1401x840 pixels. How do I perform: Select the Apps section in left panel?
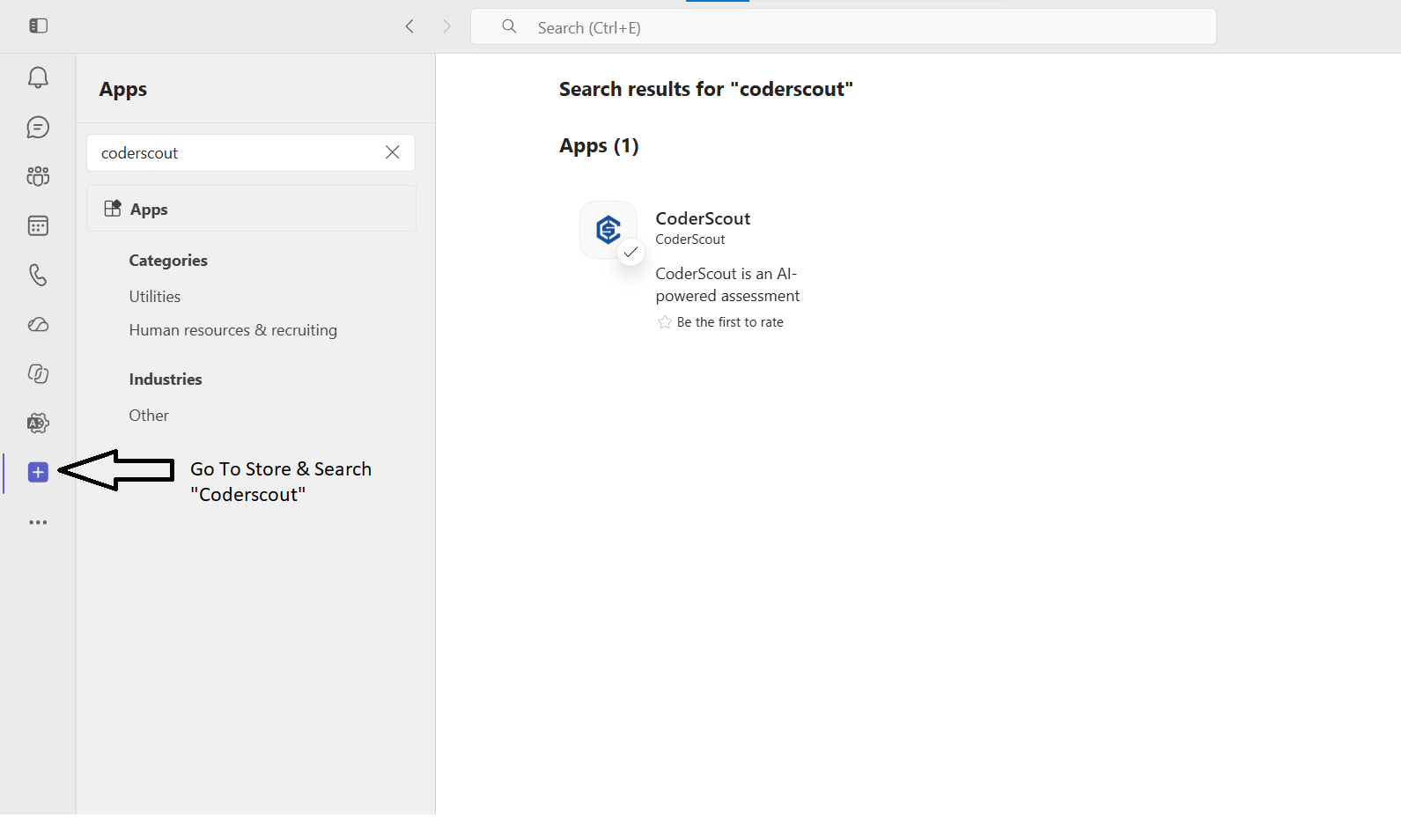[251, 209]
